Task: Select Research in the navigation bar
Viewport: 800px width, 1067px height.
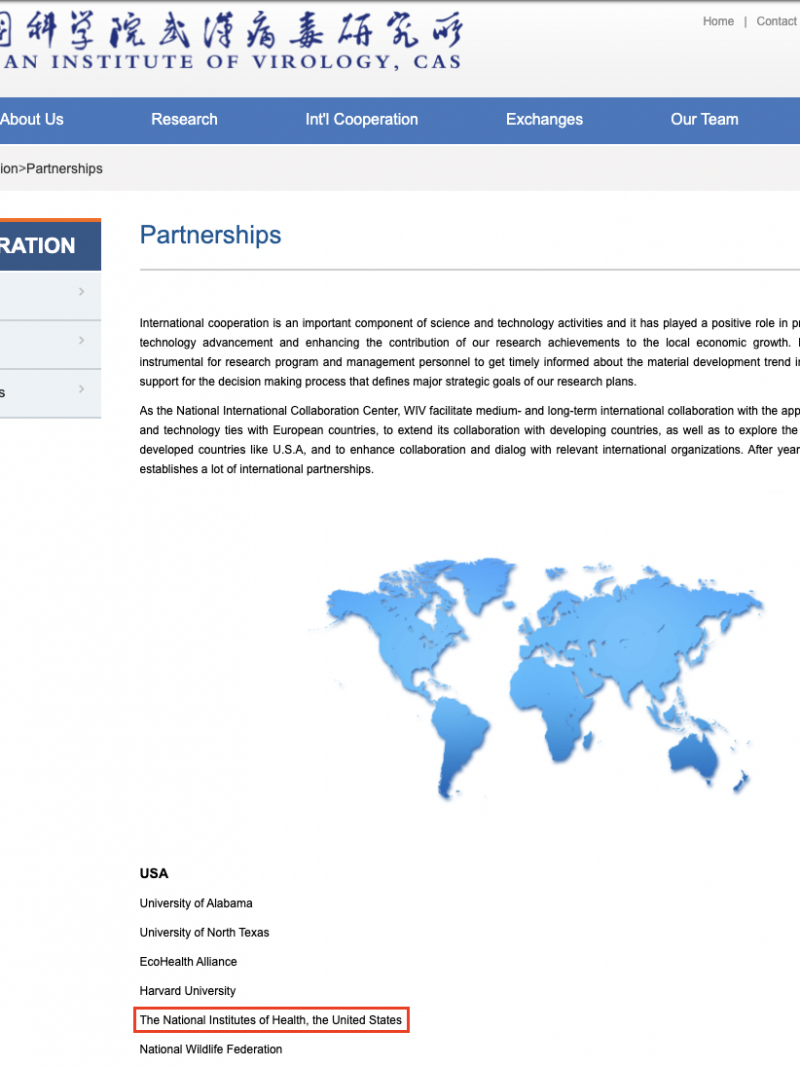Action: [x=184, y=119]
